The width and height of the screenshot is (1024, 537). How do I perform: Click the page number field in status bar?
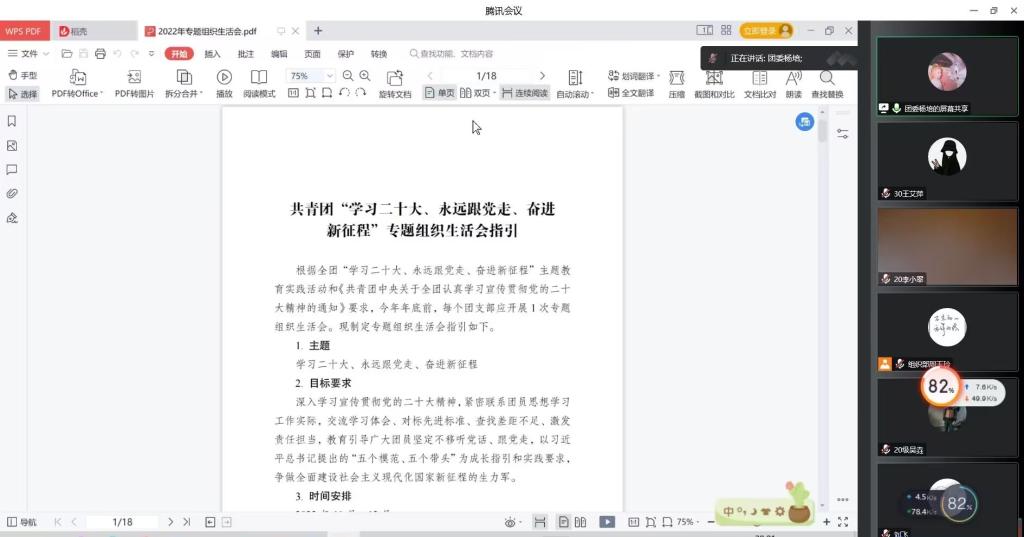[122, 522]
